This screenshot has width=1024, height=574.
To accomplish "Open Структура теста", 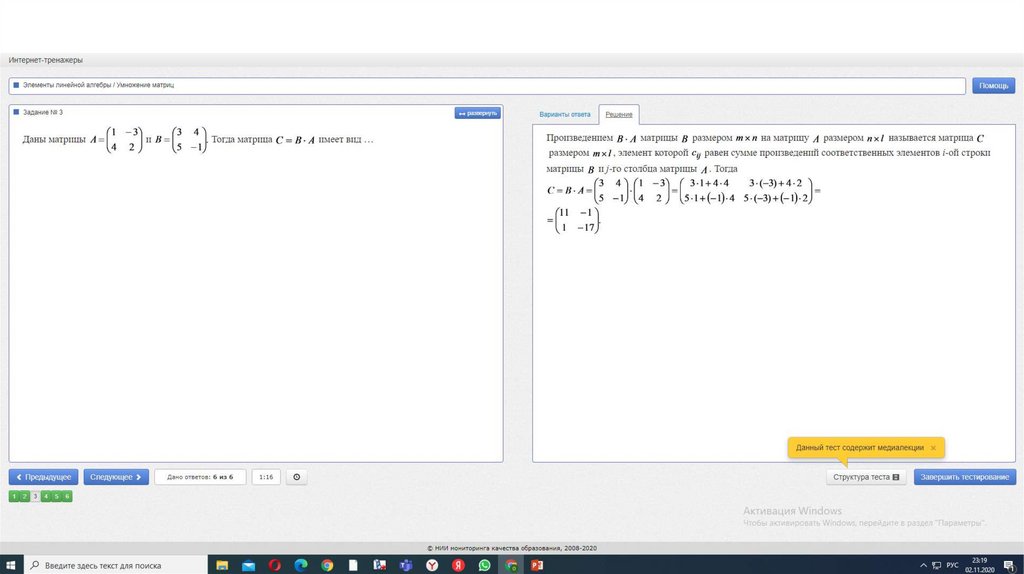I will tap(866, 477).
